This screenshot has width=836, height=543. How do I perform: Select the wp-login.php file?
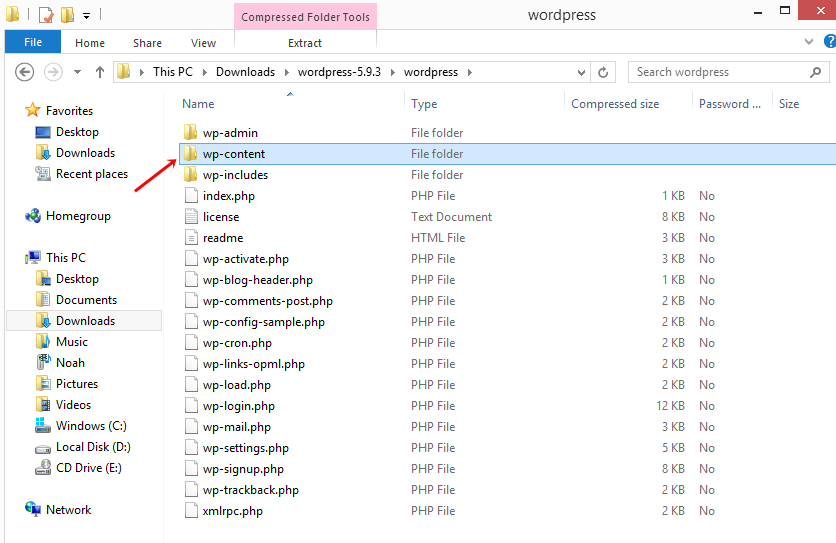pyautogui.click(x=238, y=406)
